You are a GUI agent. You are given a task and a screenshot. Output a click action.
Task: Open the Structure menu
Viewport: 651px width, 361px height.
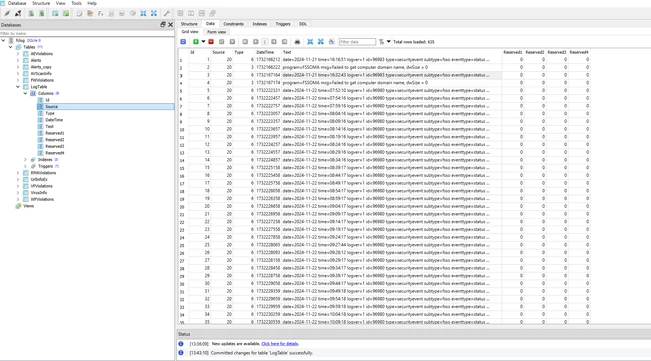[41, 3]
